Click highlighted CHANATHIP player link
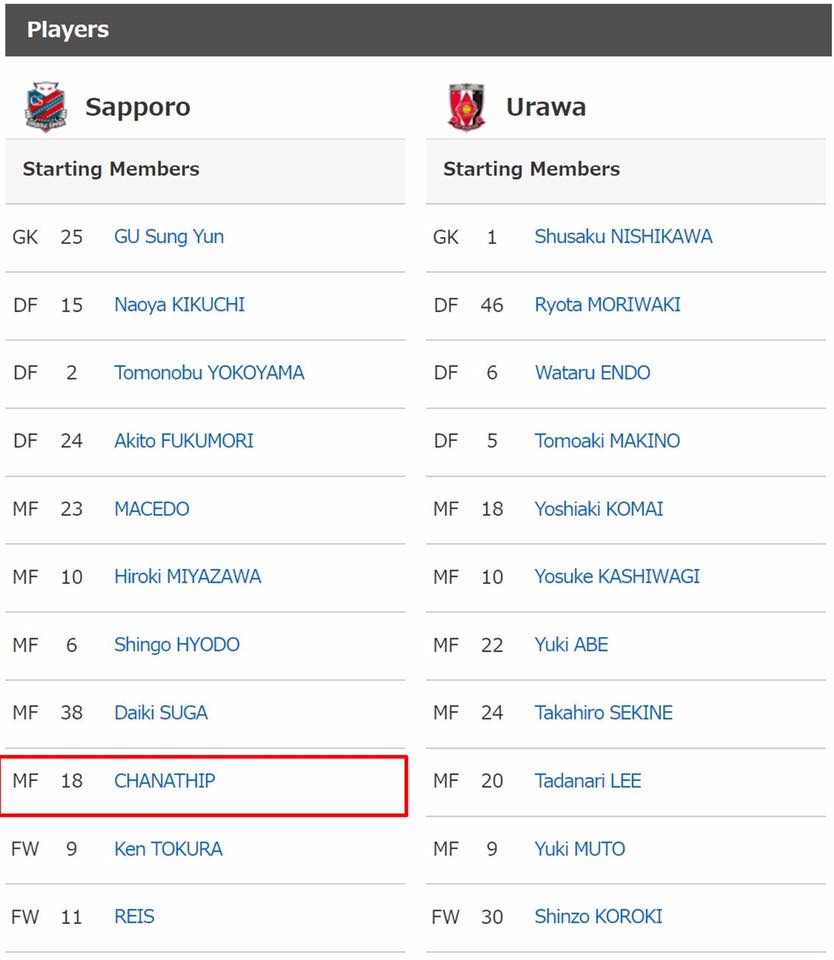Screen dimensions: 834x960 (x=165, y=781)
